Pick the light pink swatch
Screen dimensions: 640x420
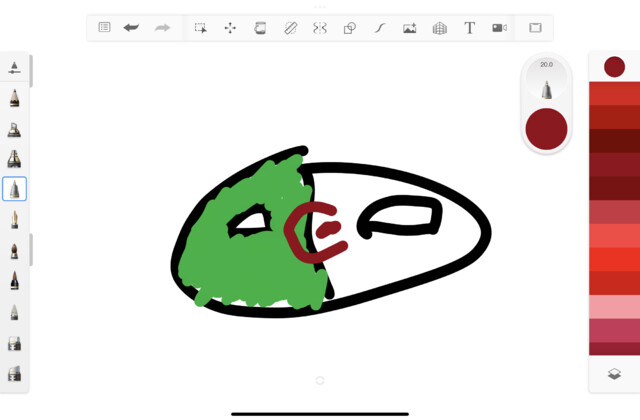614,307
